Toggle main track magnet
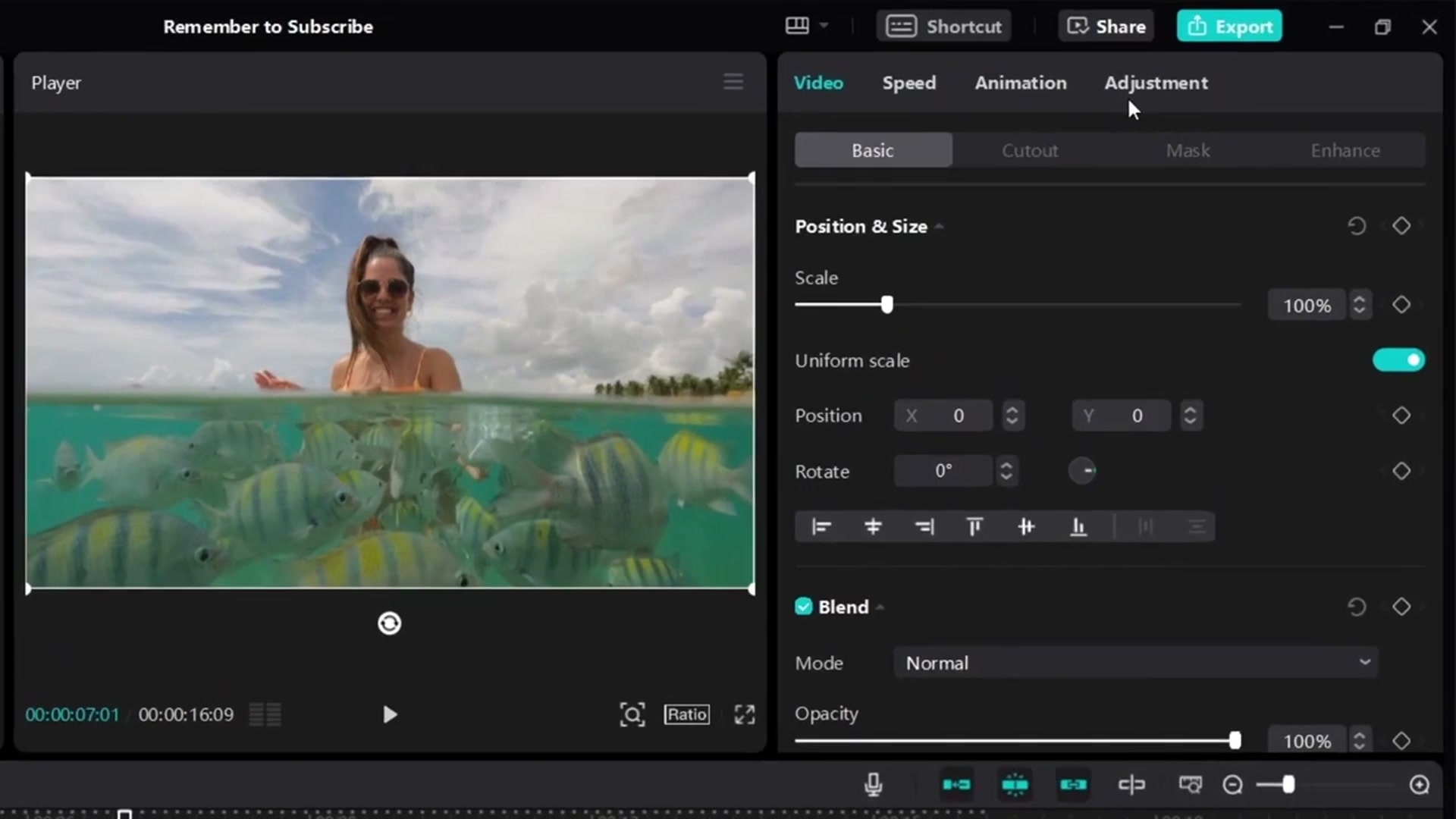This screenshot has height=819, width=1456. coord(956,784)
